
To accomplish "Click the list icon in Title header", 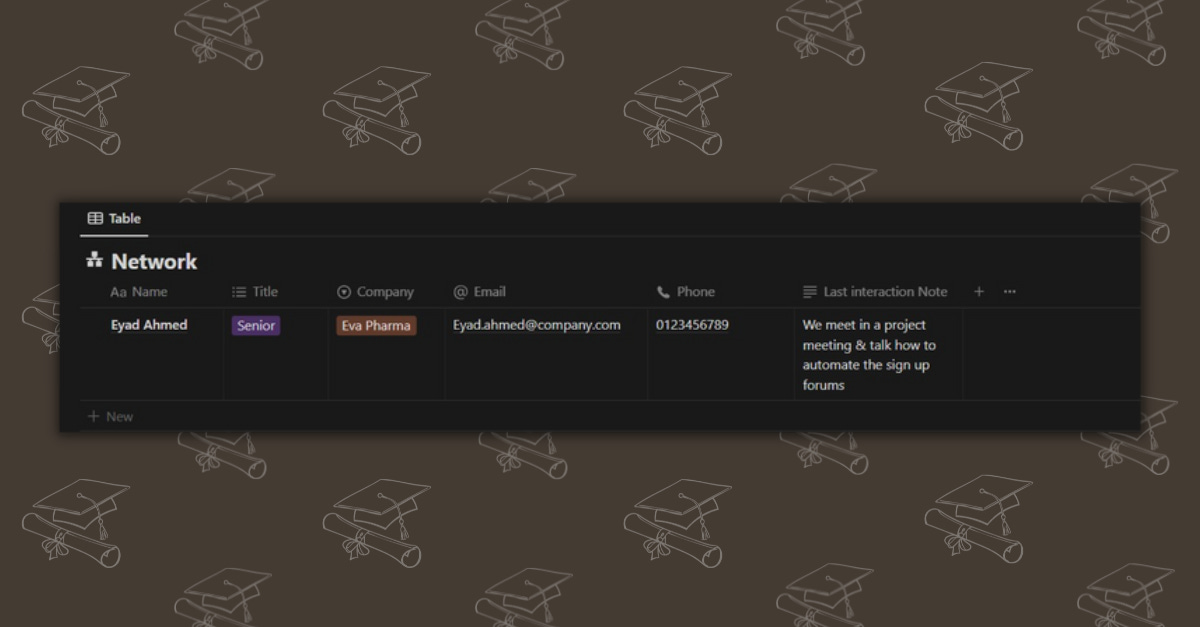I will click(239, 292).
